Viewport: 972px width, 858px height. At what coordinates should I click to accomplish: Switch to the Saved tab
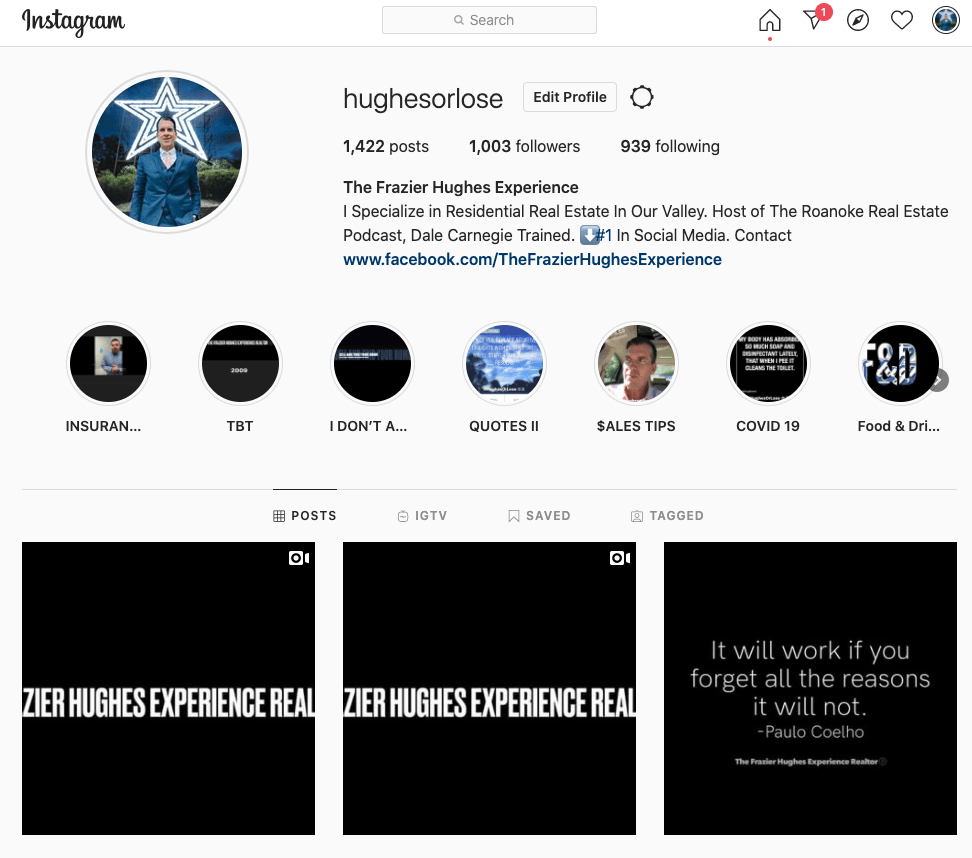[539, 516]
